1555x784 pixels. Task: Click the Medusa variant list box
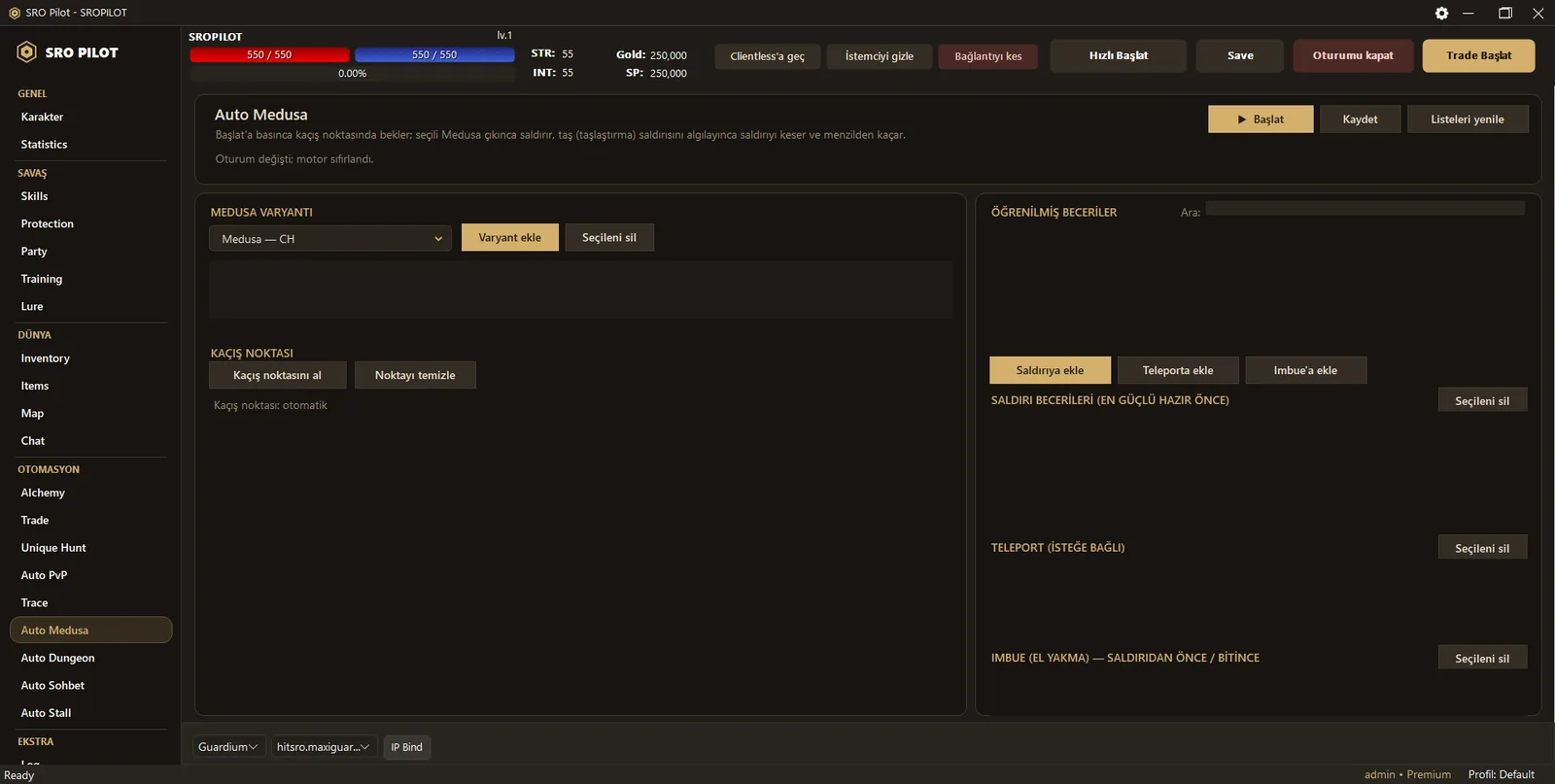click(580, 290)
